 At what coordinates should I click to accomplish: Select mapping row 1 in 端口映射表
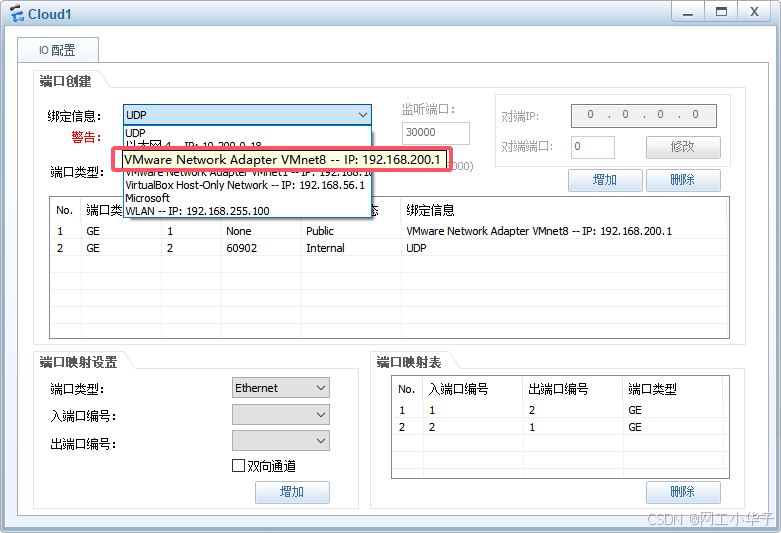click(x=560, y=410)
